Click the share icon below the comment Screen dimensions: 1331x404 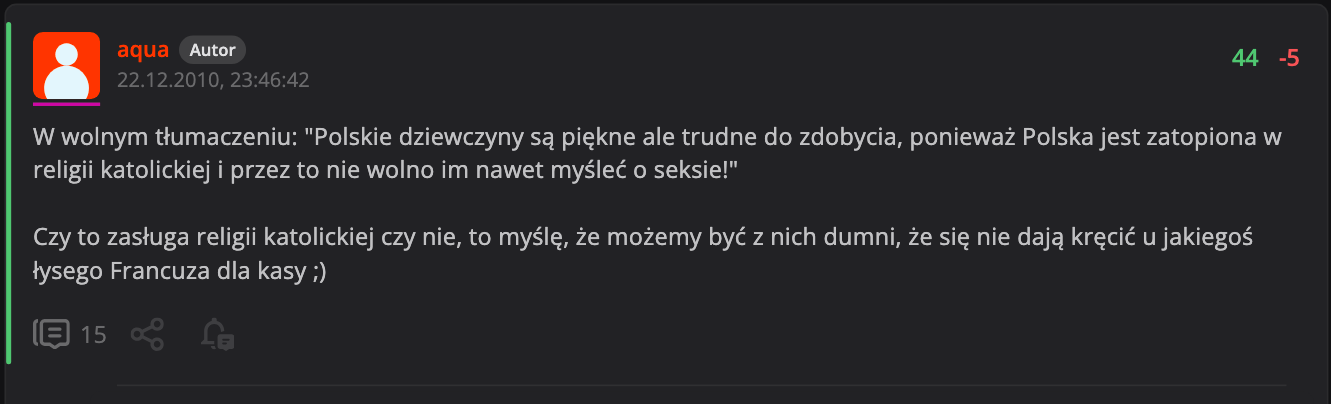(148, 334)
